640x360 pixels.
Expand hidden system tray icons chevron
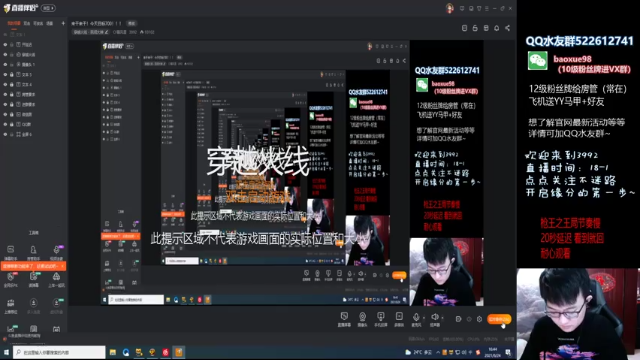pos(438,352)
